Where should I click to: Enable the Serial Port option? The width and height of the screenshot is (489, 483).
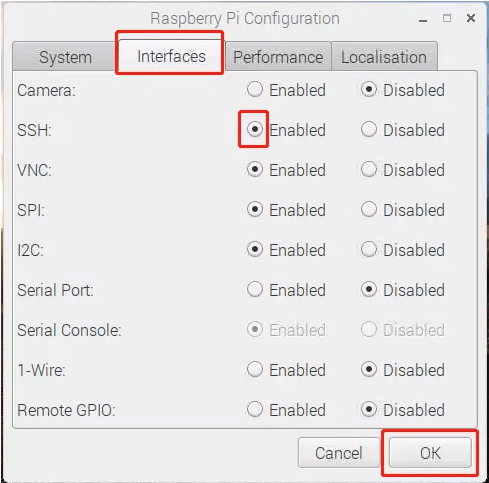coord(255,289)
